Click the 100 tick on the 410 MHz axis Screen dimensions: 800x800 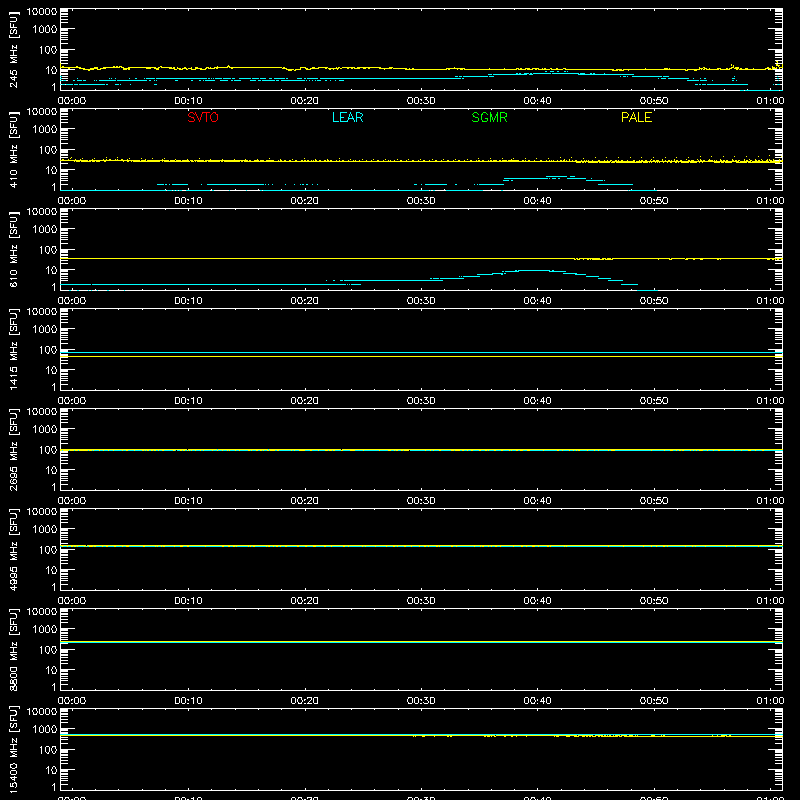(48, 149)
